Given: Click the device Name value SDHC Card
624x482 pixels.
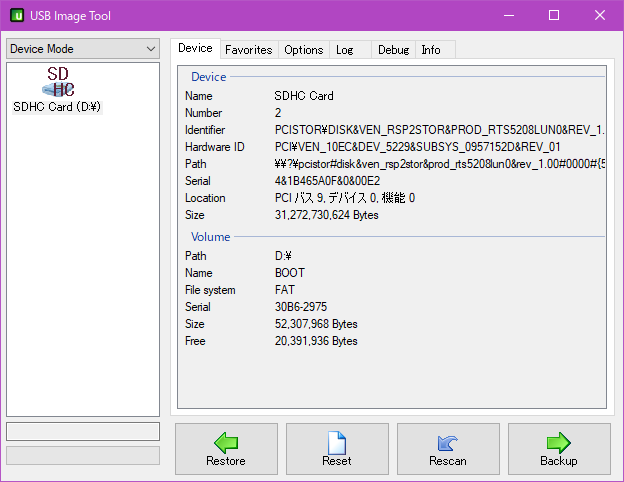Looking at the screenshot, I should click(304, 96).
